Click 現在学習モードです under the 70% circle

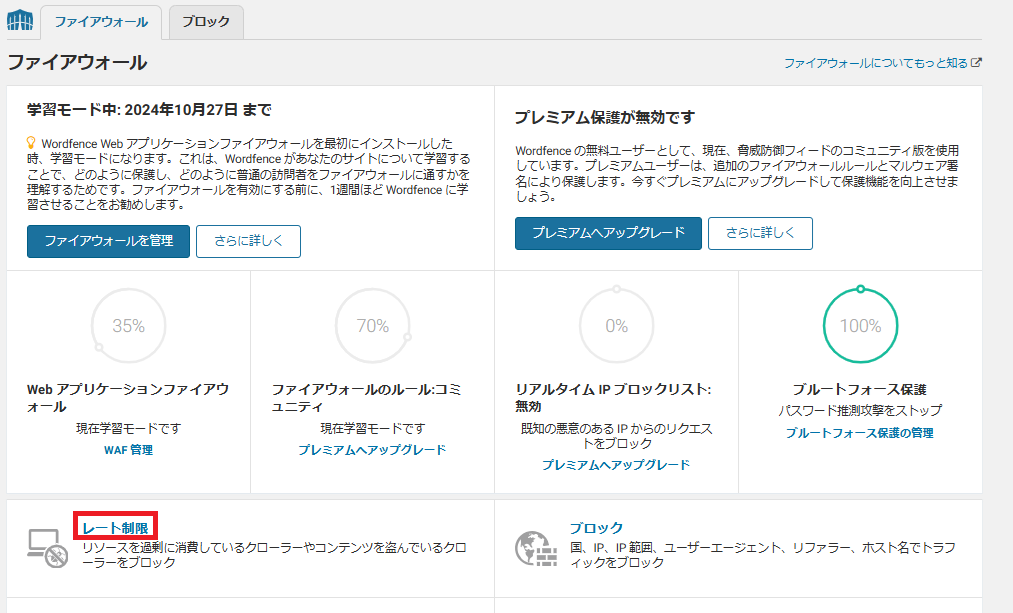(373, 429)
